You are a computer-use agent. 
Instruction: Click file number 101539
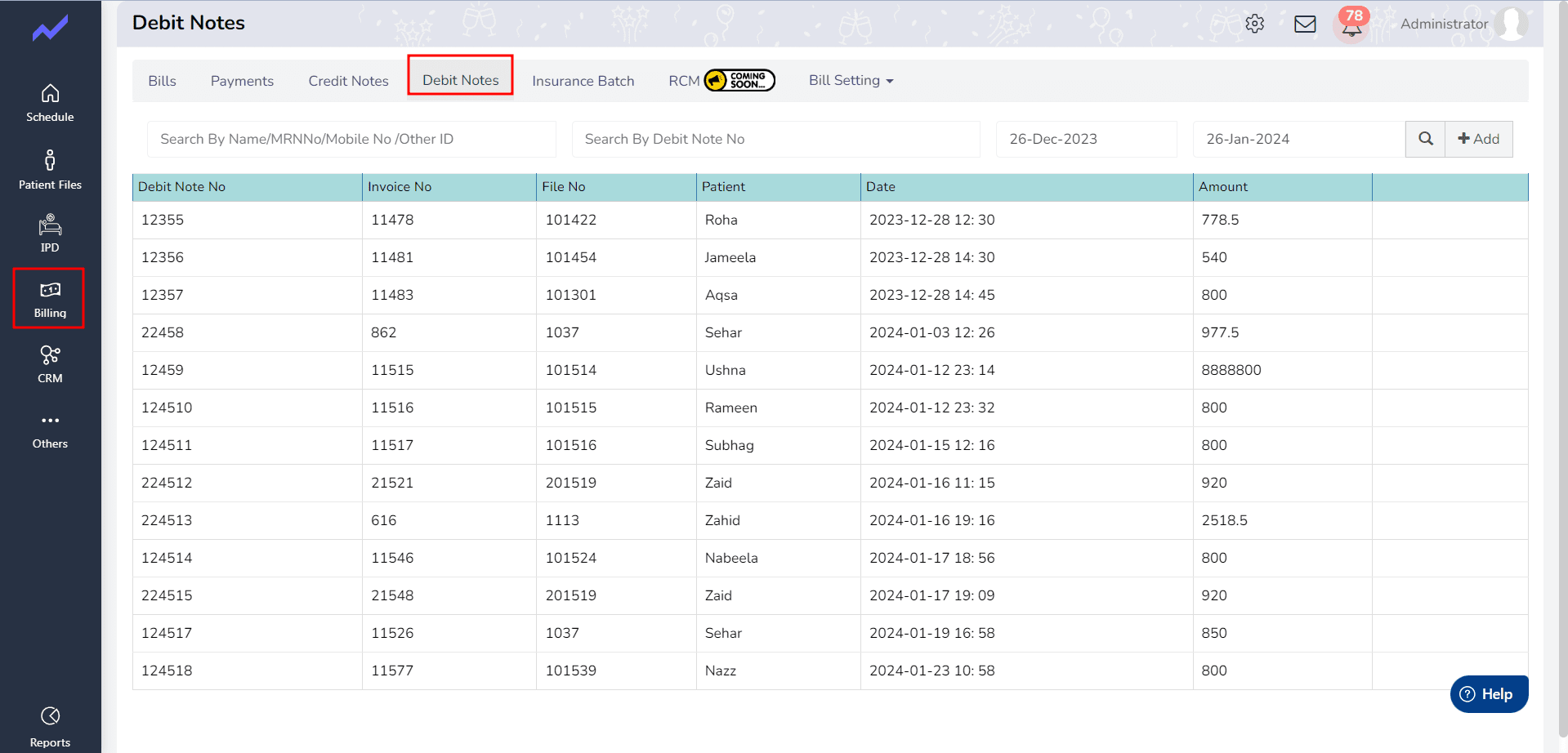point(571,671)
